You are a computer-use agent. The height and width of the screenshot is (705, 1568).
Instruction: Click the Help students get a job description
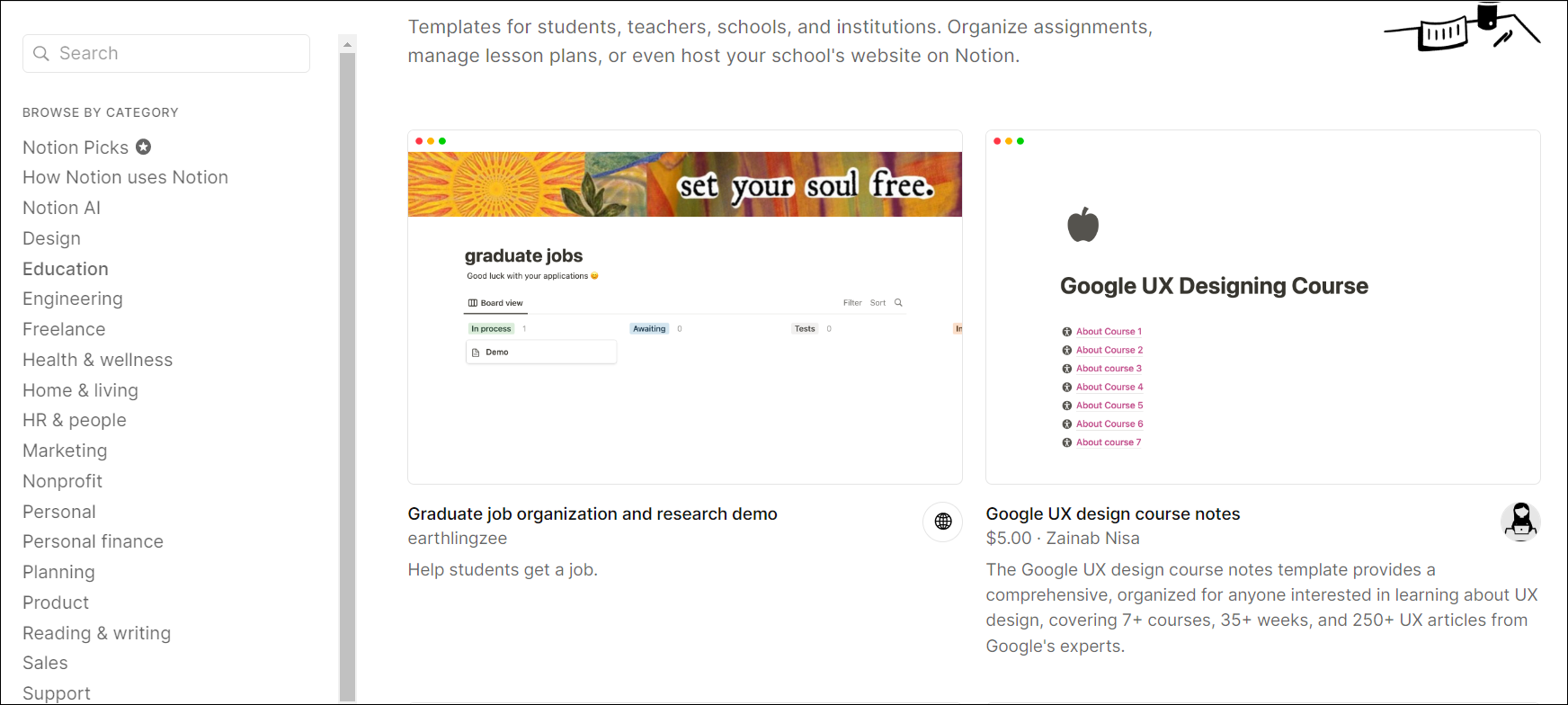click(x=503, y=569)
